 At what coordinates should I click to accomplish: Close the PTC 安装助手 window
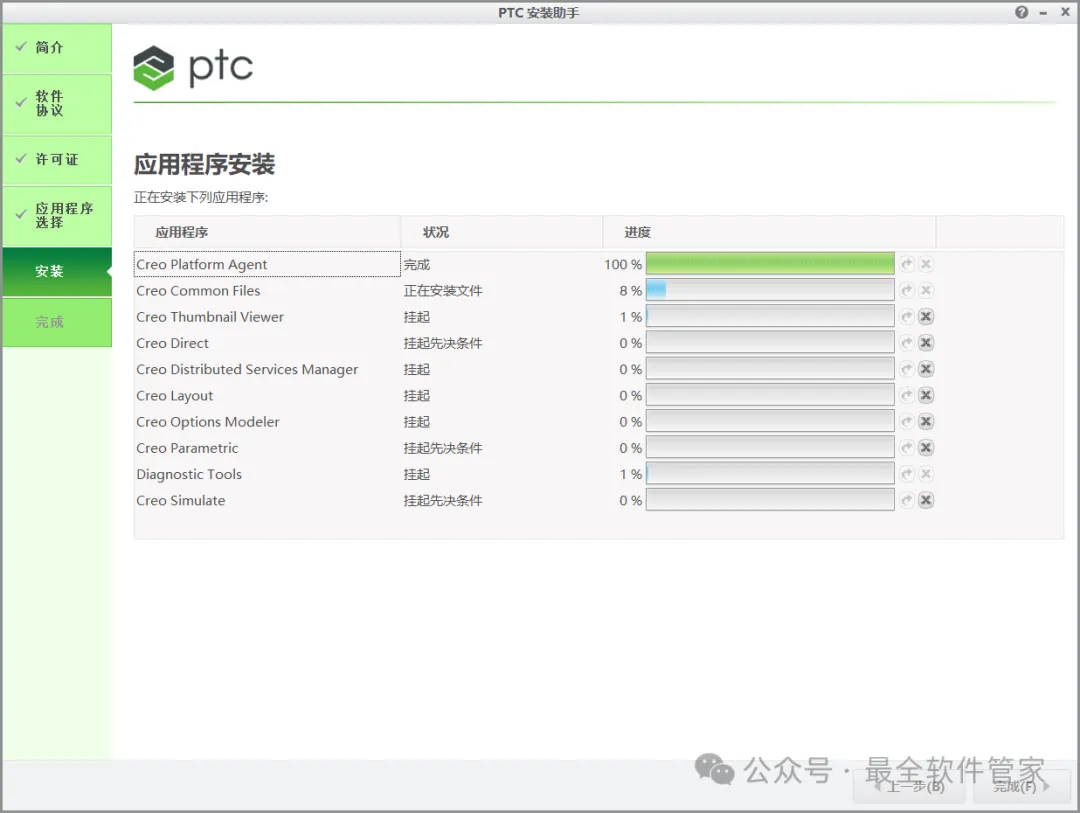[1065, 12]
